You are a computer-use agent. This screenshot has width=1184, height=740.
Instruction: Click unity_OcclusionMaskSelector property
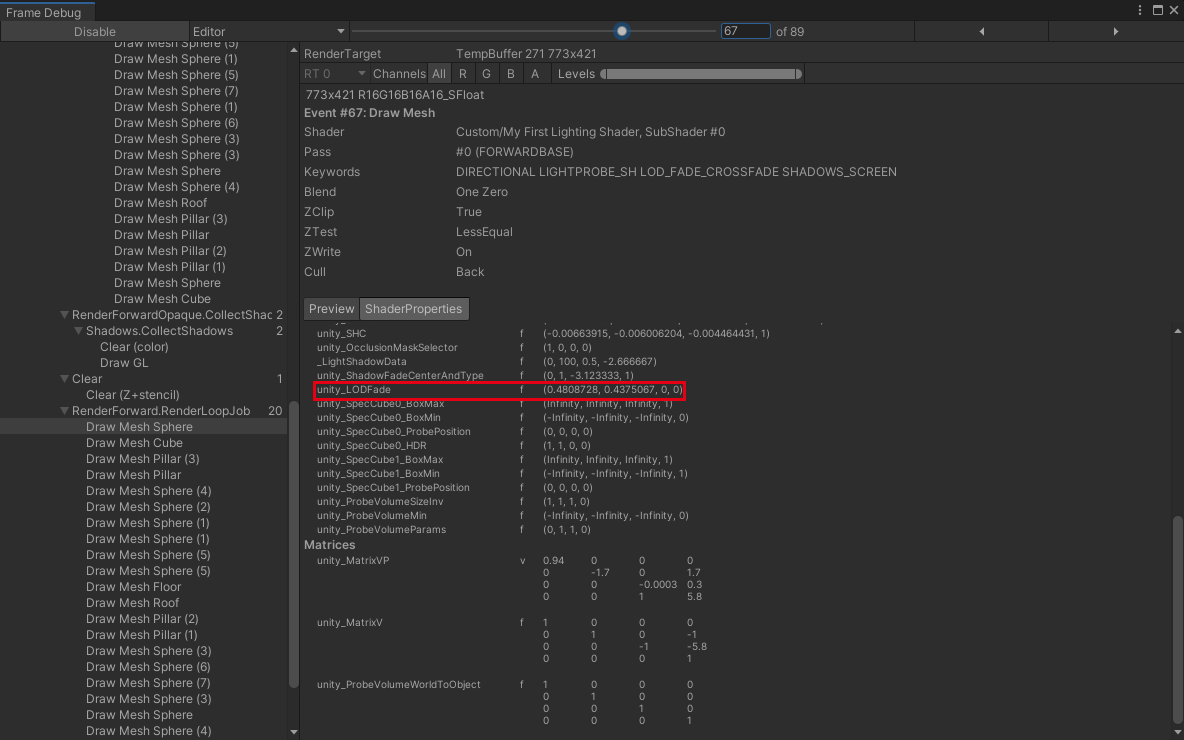tap(387, 347)
